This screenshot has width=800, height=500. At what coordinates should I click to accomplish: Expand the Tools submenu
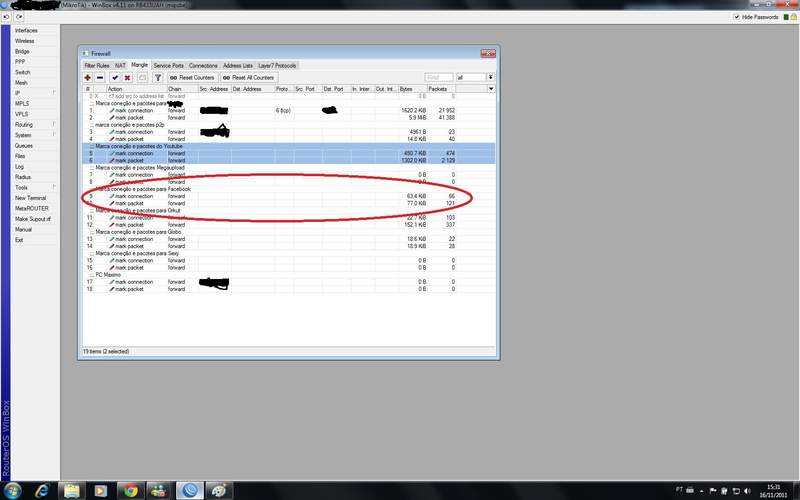pos(35,187)
